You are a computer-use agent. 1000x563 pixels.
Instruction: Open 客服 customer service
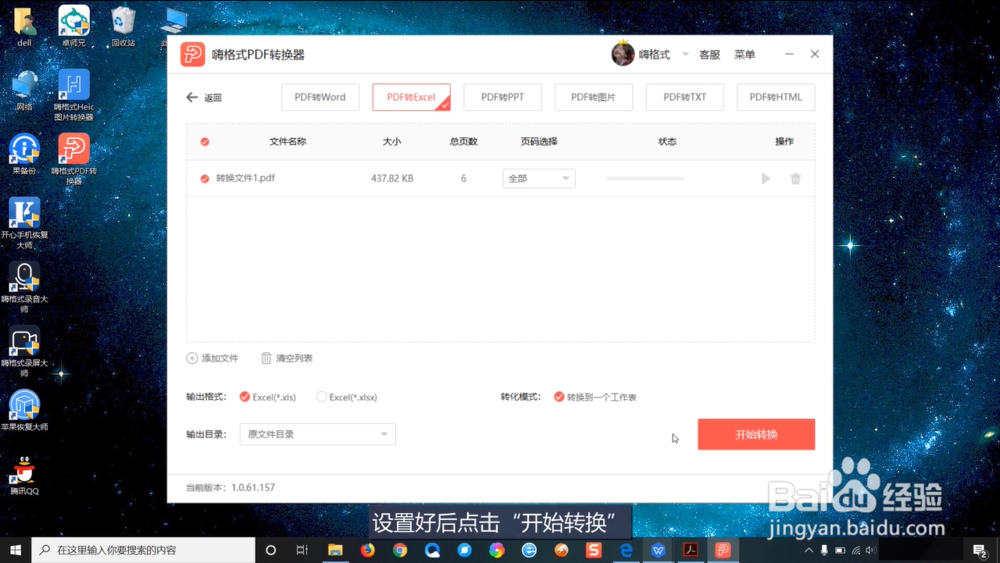pos(709,55)
